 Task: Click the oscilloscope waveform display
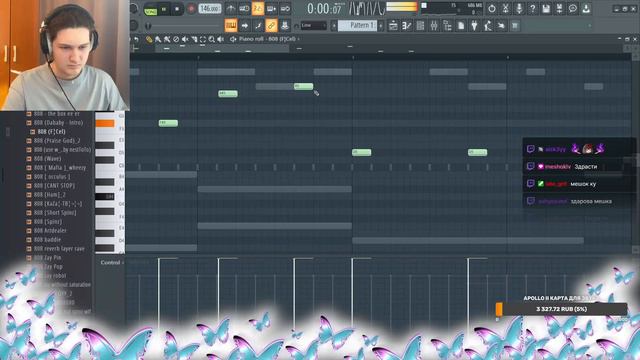point(367,9)
